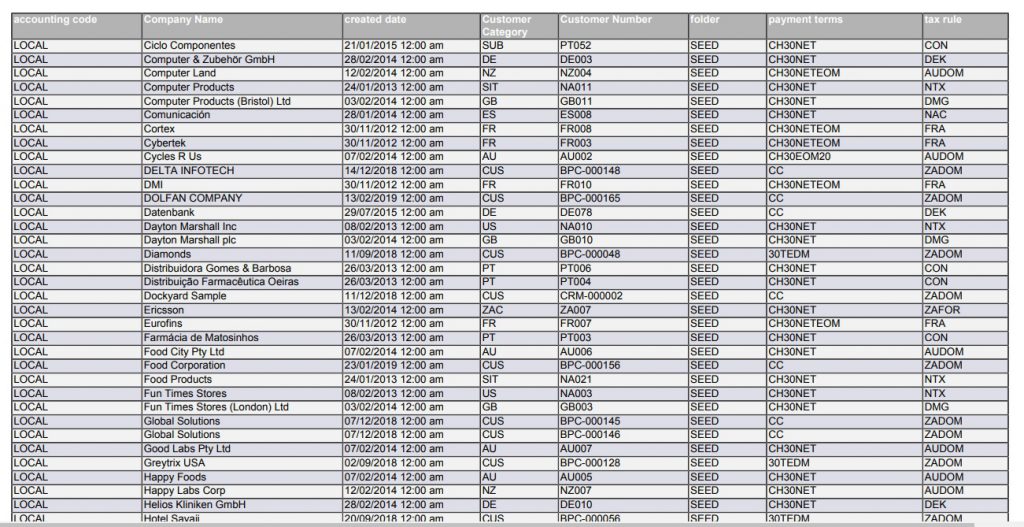Viewport: 1024px width, 527px height.
Task: Click the SUB customer category cell
Action: (x=519, y=46)
